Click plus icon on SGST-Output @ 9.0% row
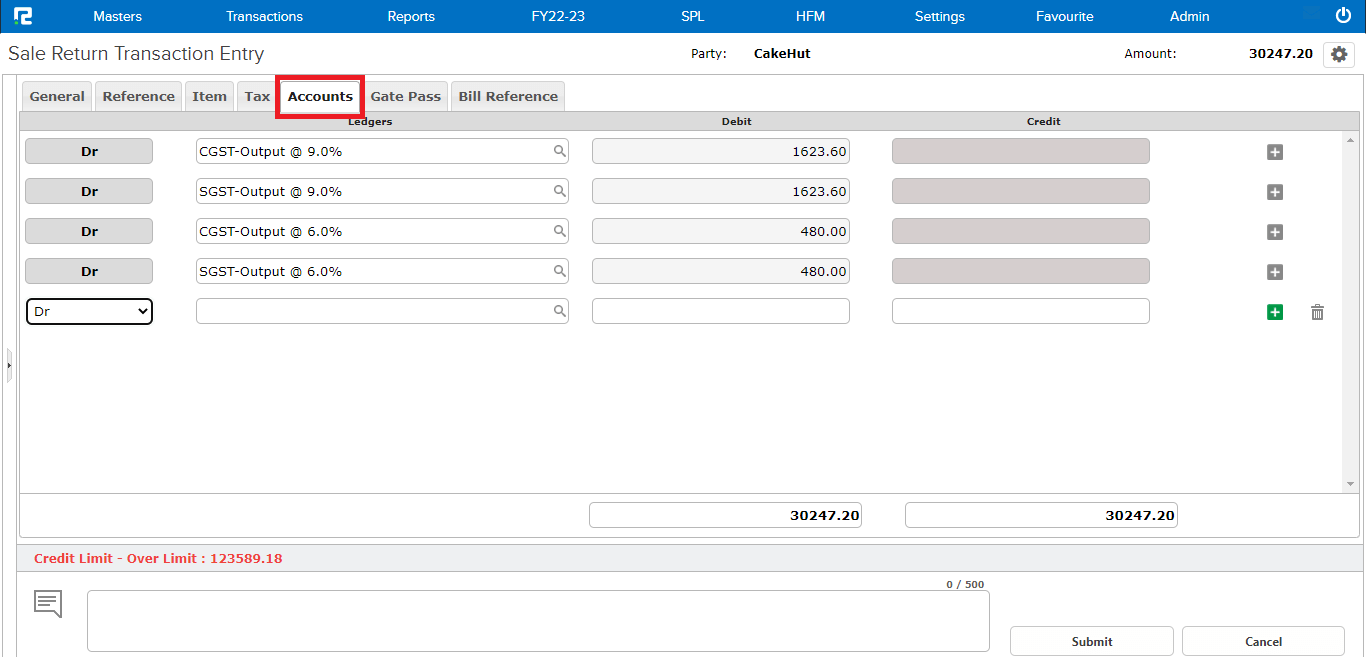Image resolution: width=1366 pixels, height=657 pixels. [1274, 192]
